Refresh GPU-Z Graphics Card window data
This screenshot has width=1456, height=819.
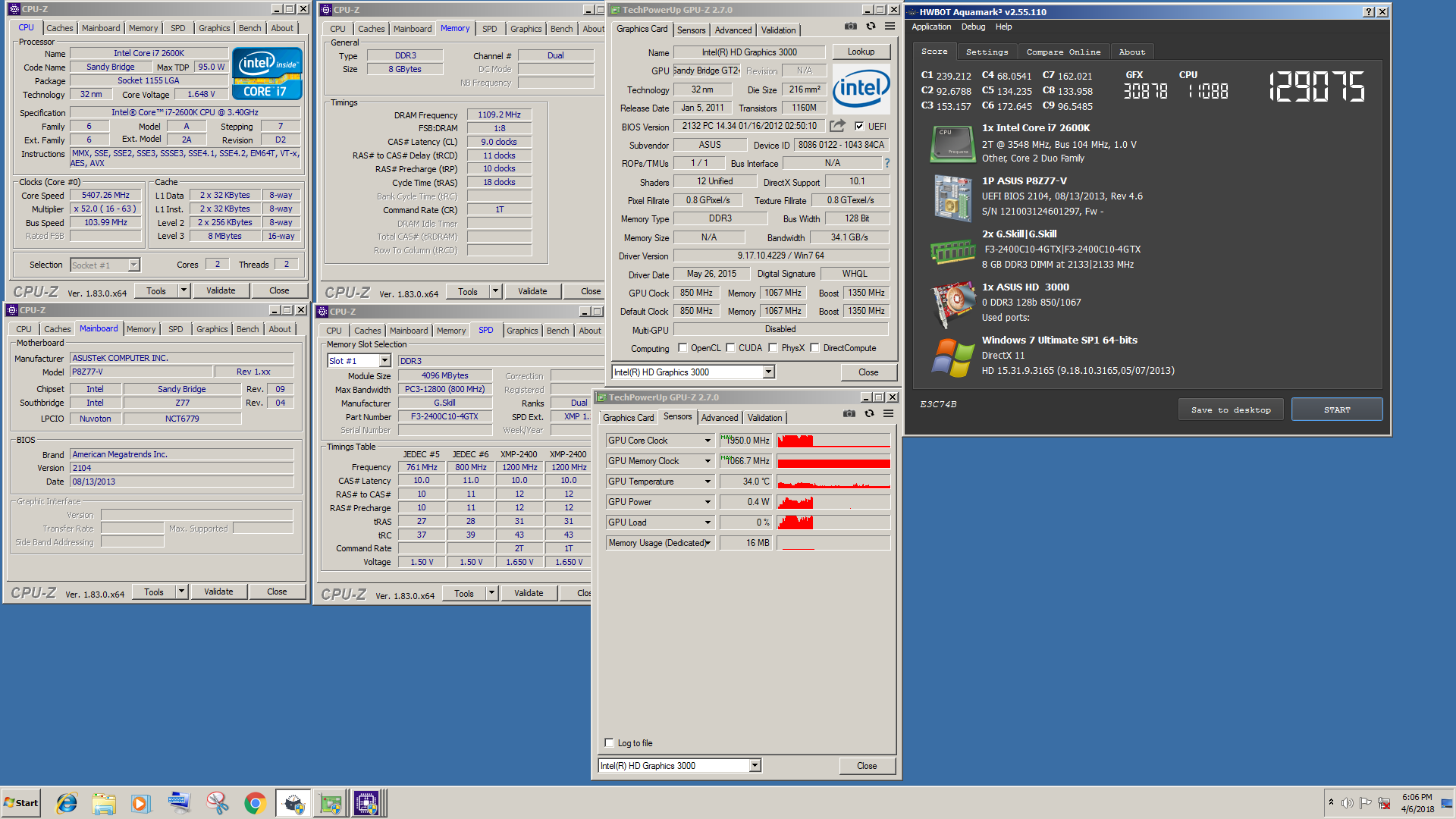871,26
